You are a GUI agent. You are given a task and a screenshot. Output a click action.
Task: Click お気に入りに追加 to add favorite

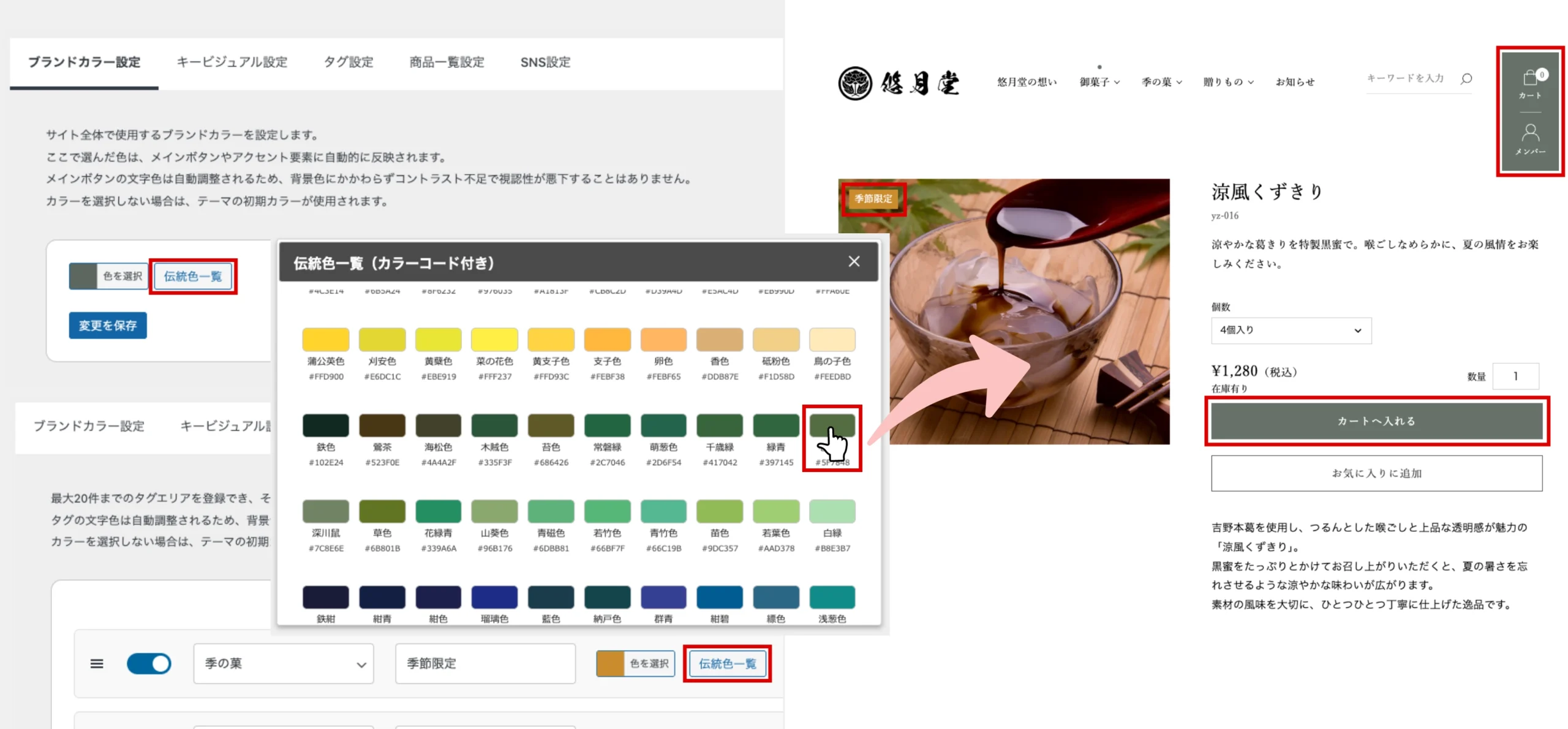[x=1376, y=473]
